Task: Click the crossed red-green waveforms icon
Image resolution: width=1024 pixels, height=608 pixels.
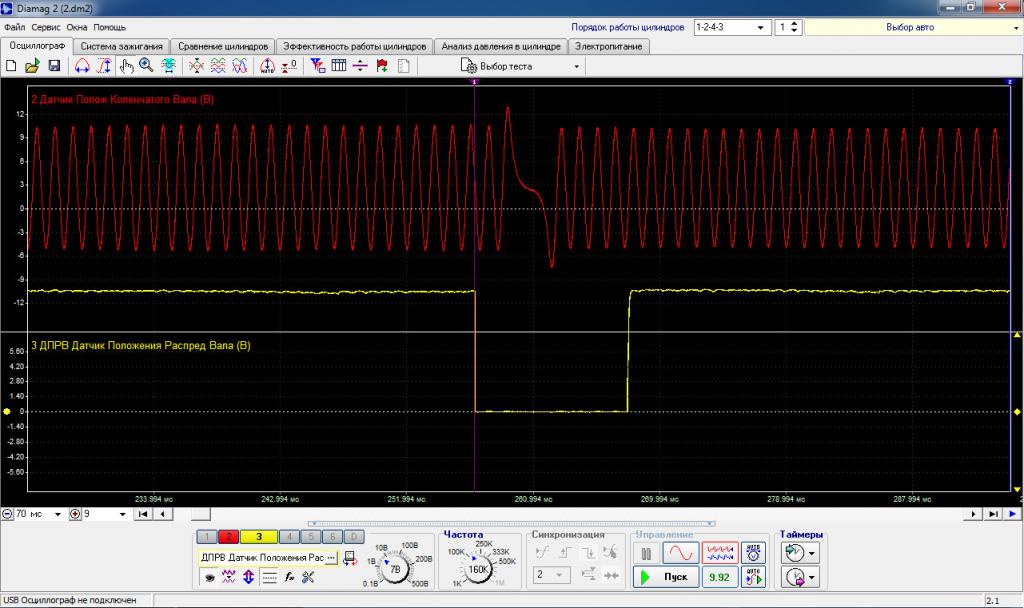Action: [x=196, y=66]
